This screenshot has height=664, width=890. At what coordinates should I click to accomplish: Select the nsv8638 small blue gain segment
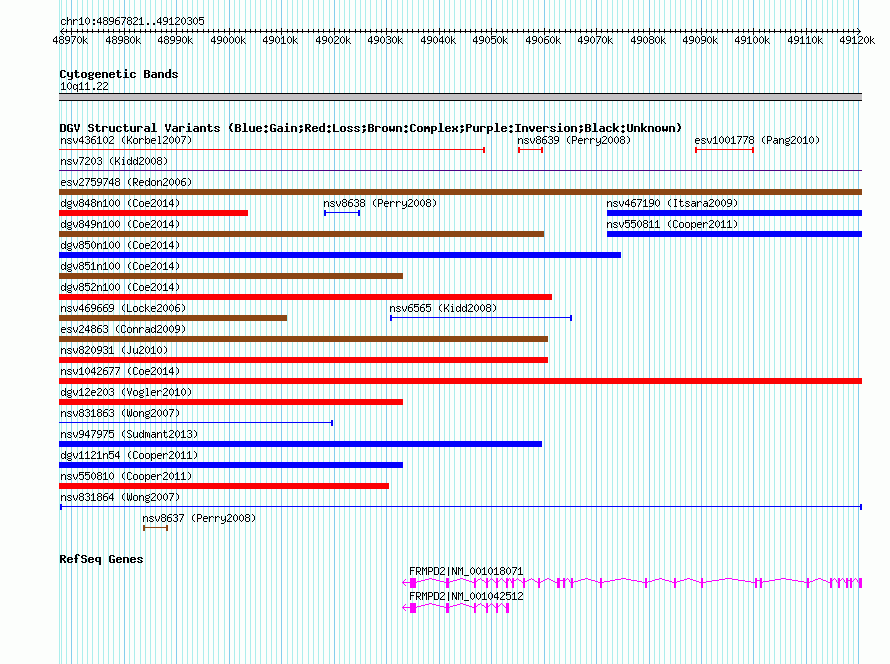pyautogui.click(x=342, y=213)
